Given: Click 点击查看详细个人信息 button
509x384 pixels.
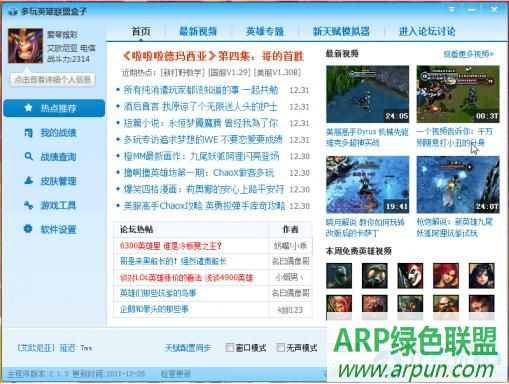Looking at the screenshot, I should click(x=53, y=80).
